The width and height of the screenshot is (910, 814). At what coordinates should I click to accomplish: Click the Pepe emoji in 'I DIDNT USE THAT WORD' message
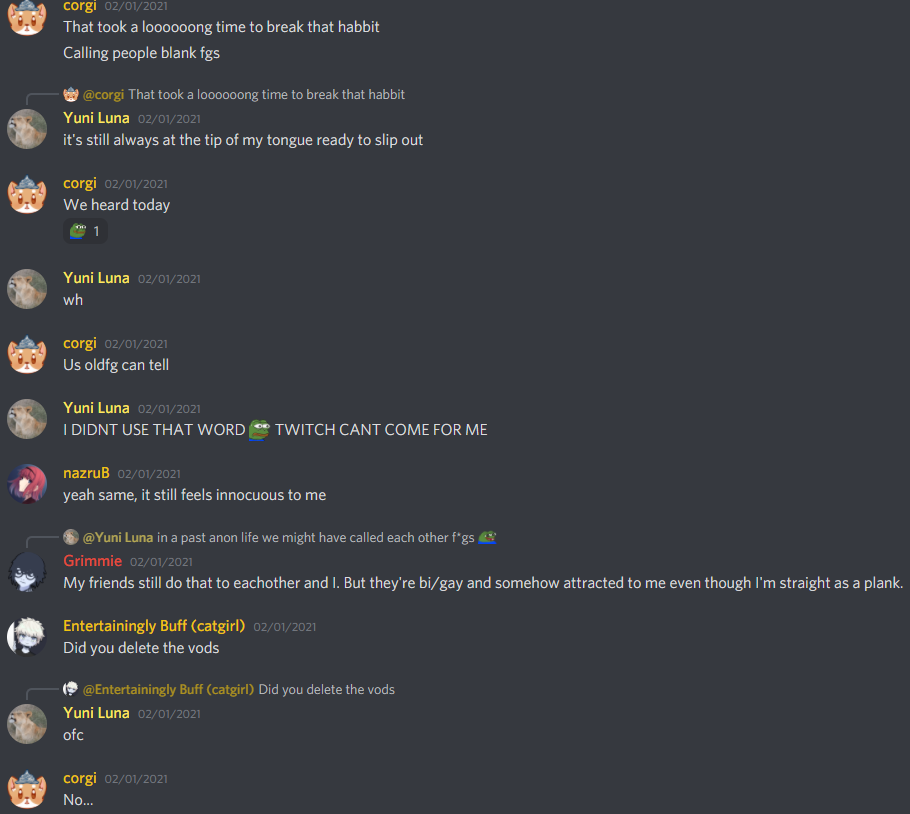click(259, 430)
